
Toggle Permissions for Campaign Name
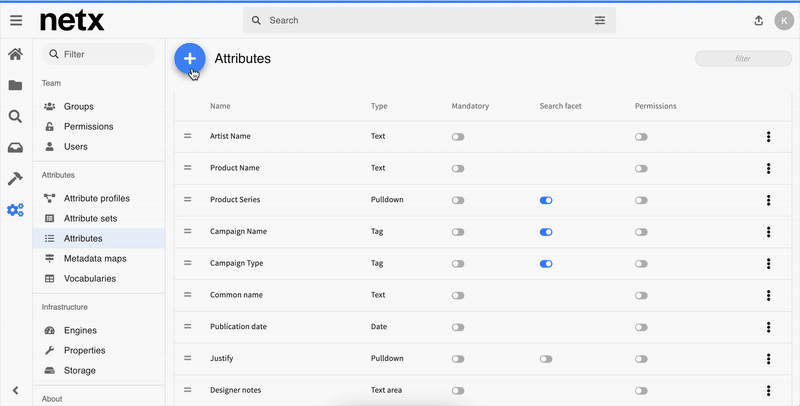pos(641,232)
